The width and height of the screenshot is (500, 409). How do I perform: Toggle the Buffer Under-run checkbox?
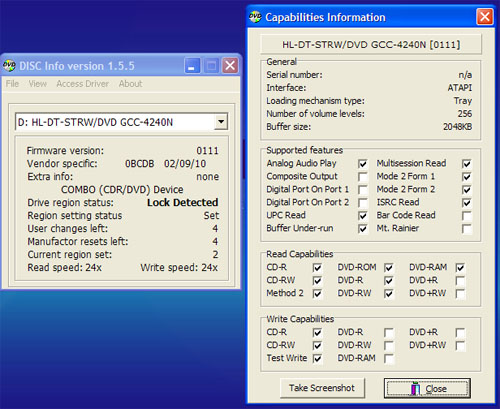[363, 229]
